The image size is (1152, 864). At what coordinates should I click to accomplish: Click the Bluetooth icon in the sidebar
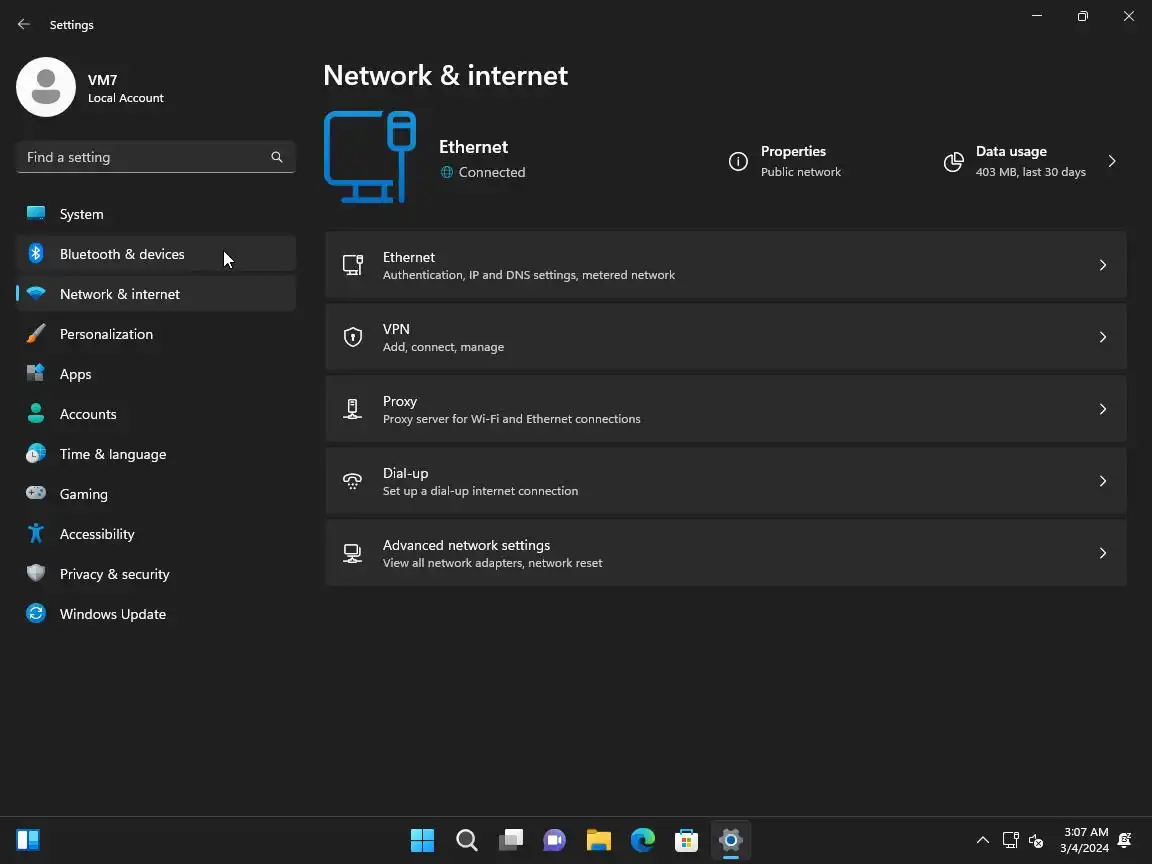pos(36,254)
